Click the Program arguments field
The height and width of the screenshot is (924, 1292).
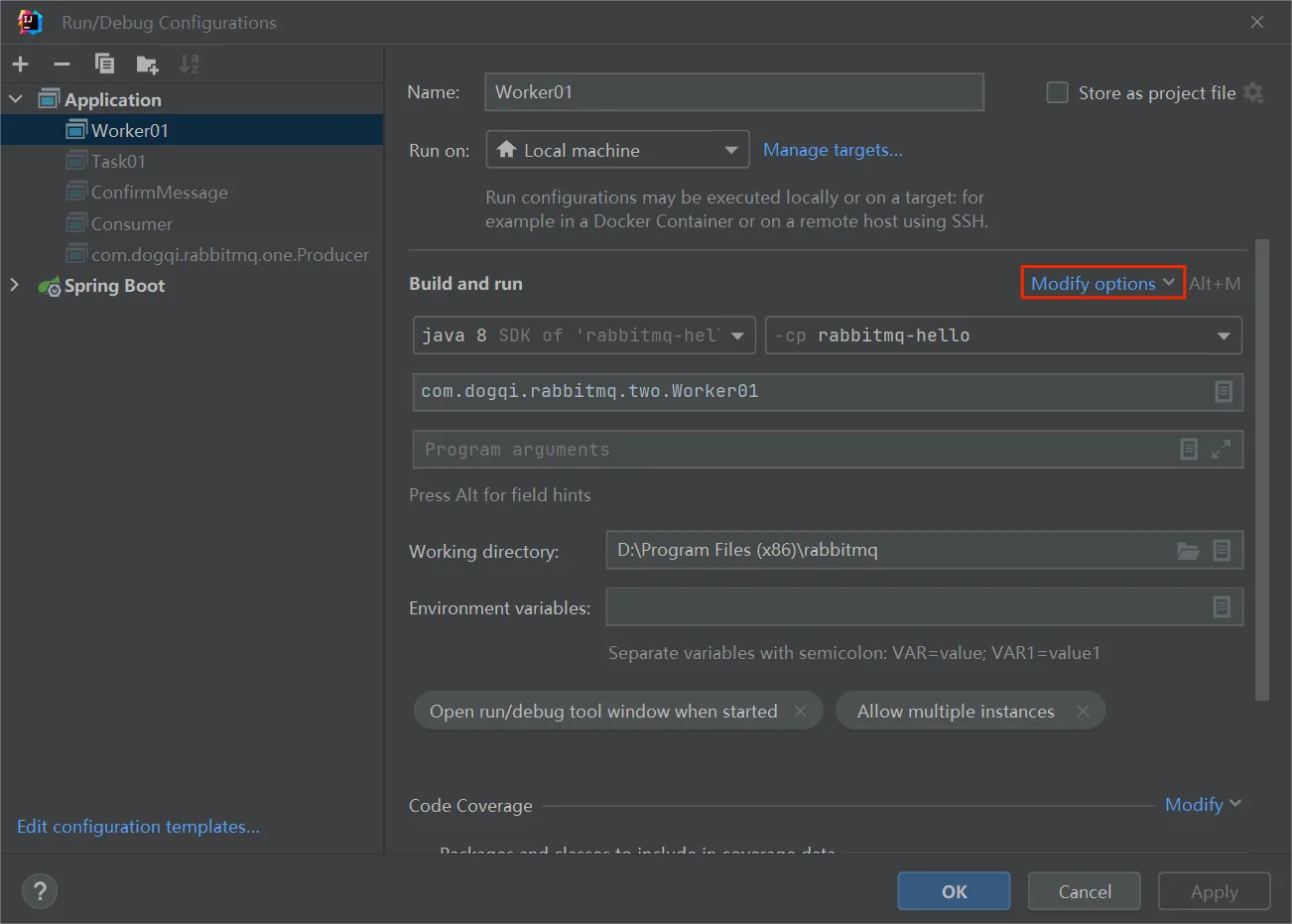click(828, 449)
